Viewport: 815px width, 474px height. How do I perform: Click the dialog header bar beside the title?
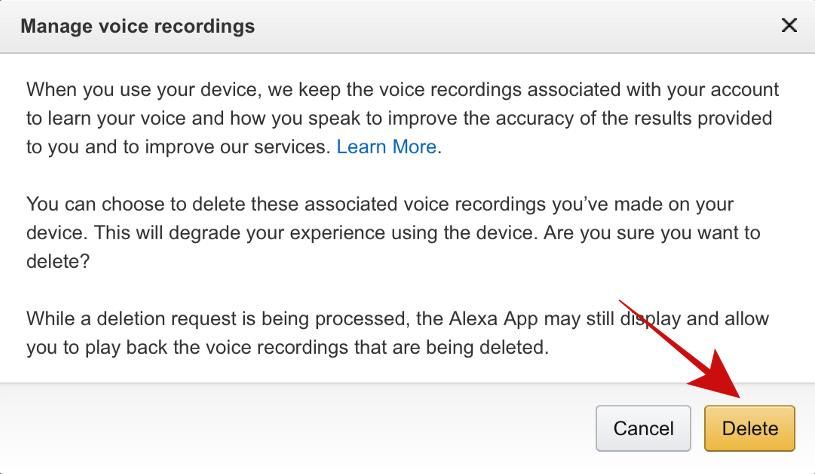click(500, 26)
